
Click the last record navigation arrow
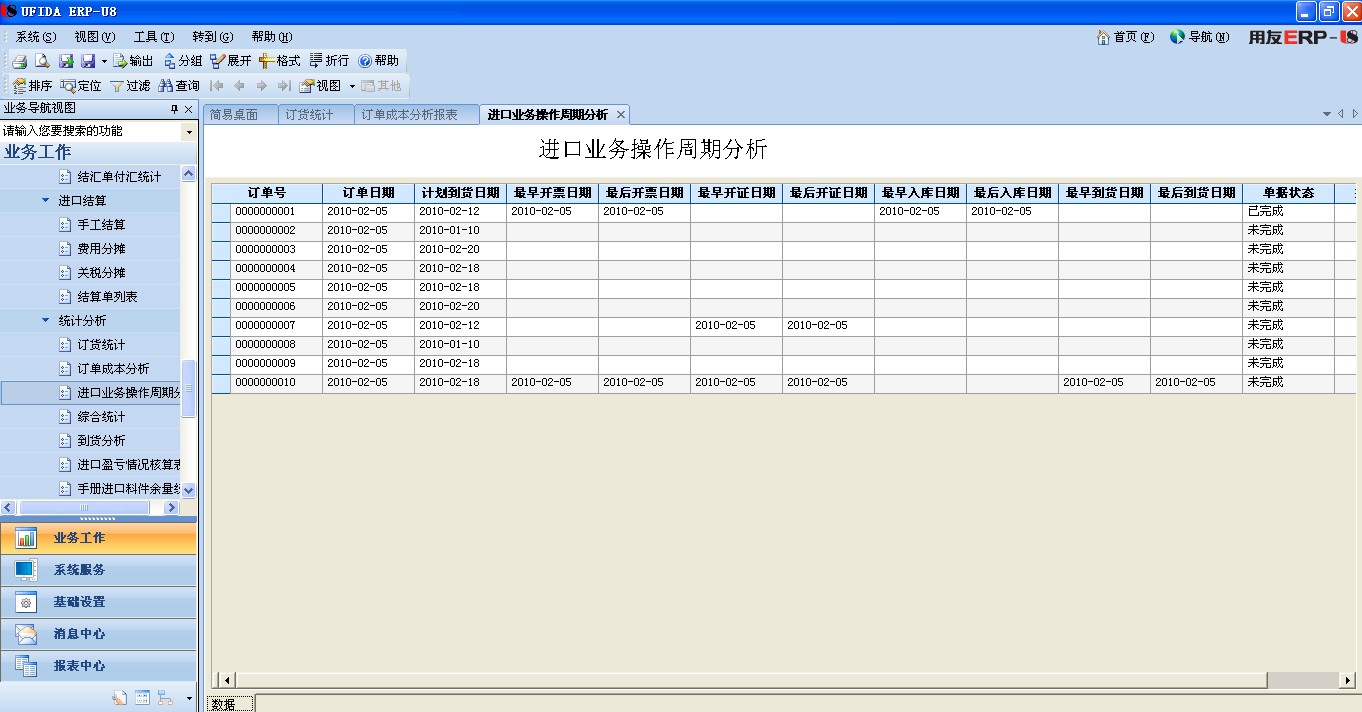click(284, 86)
